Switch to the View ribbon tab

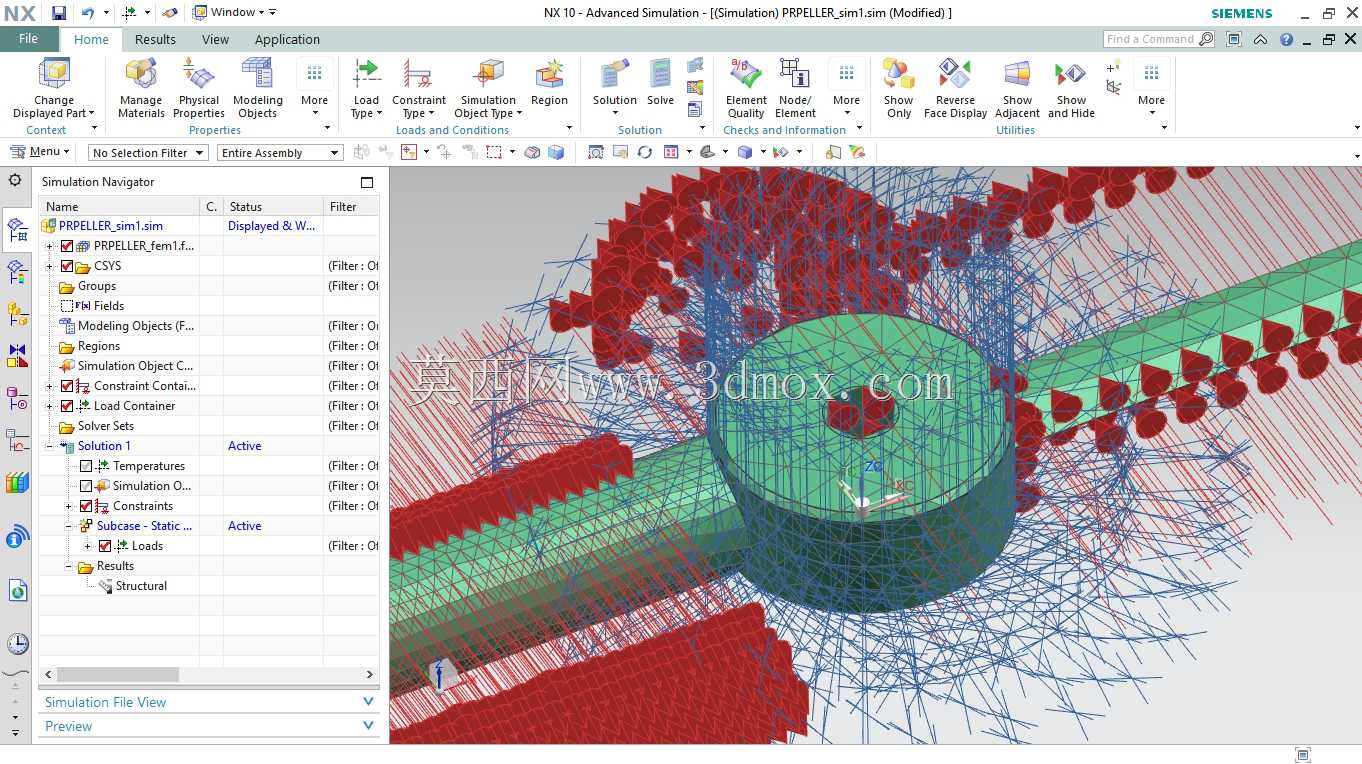215,40
